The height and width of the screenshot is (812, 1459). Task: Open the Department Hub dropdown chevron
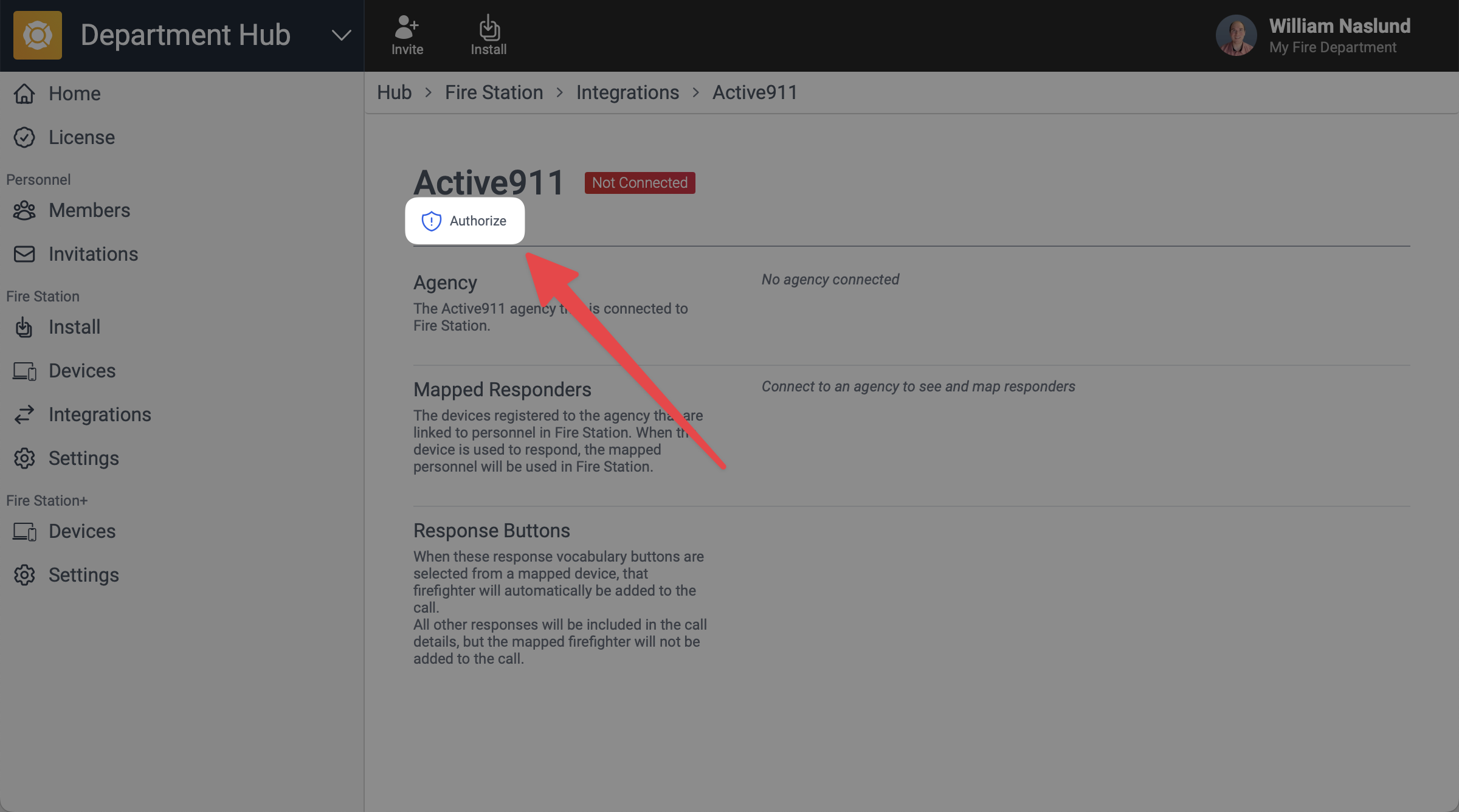pyautogui.click(x=341, y=35)
